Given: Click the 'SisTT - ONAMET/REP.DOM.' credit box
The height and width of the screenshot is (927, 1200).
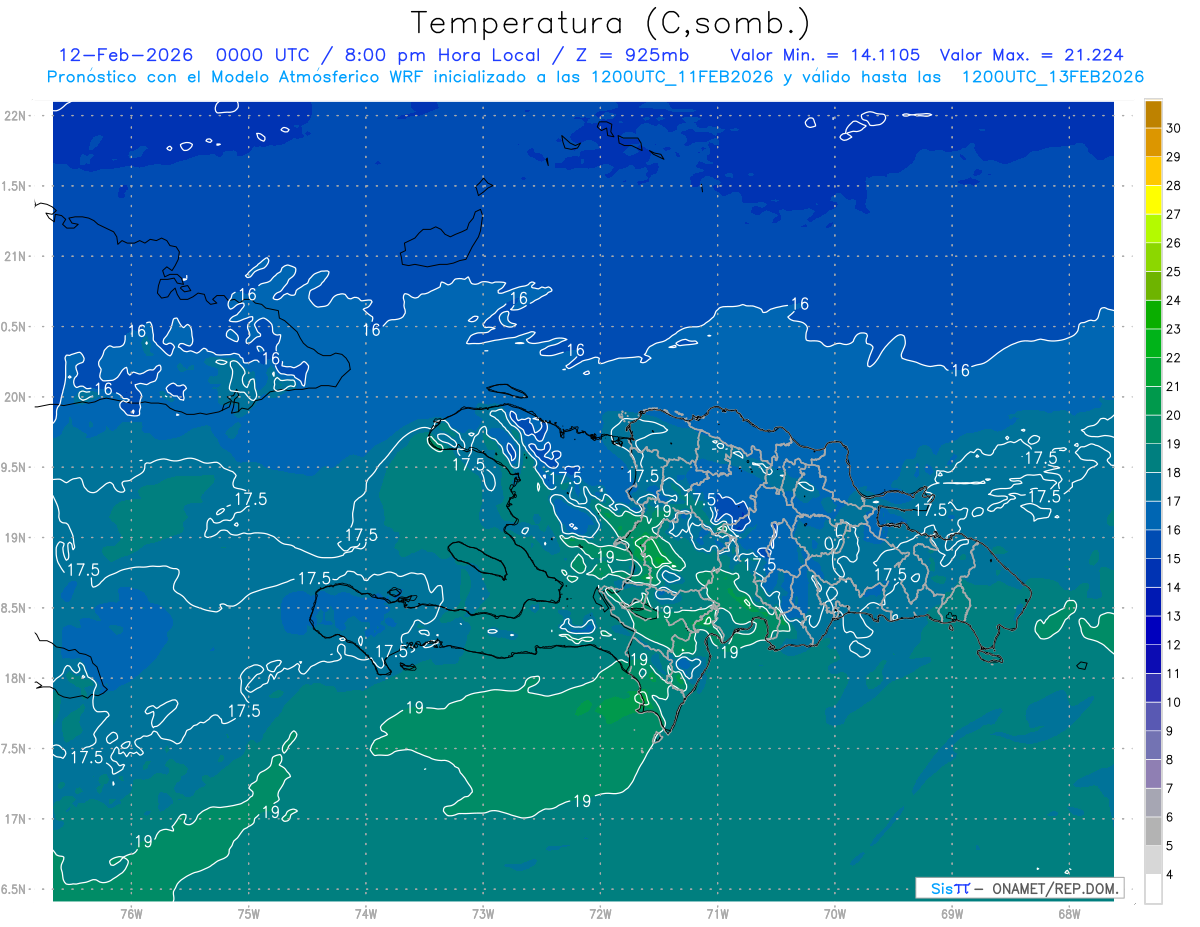Looking at the screenshot, I should [x=1019, y=888].
